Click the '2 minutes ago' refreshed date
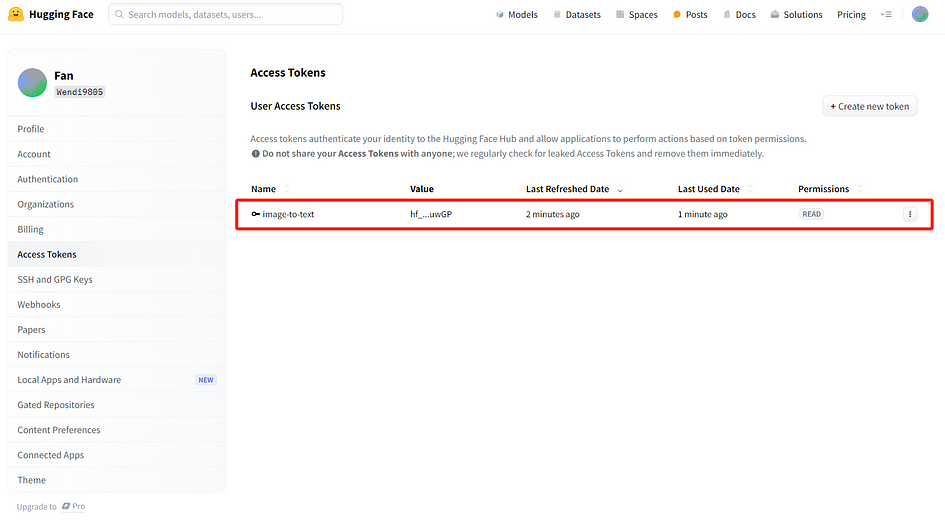 click(x=553, y=214)
